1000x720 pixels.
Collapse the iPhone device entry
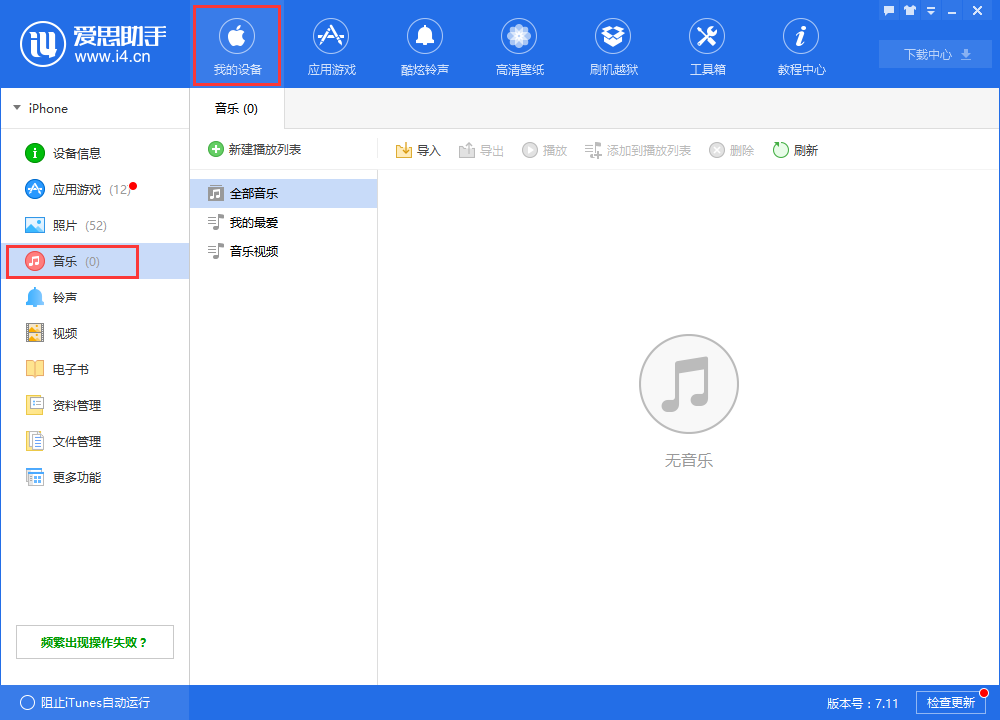16,108
